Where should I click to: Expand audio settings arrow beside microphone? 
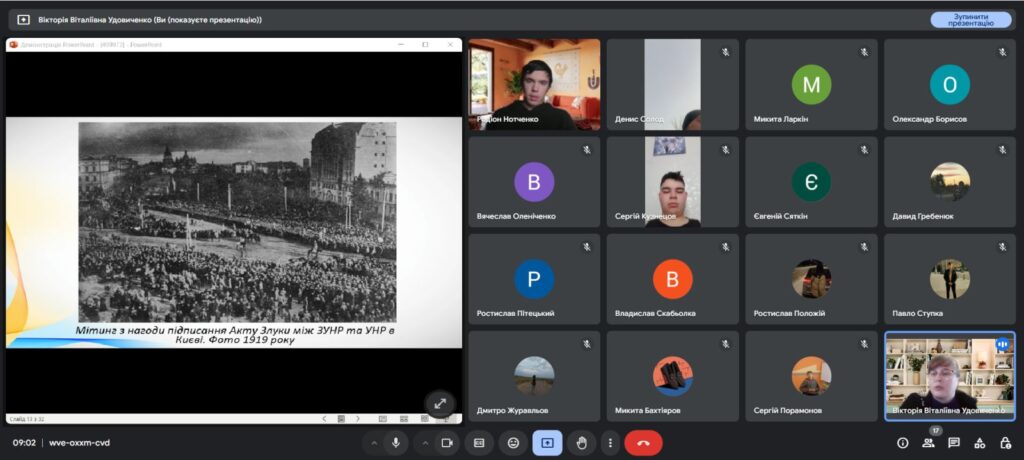pyautogui.click(x=375, y=442)
